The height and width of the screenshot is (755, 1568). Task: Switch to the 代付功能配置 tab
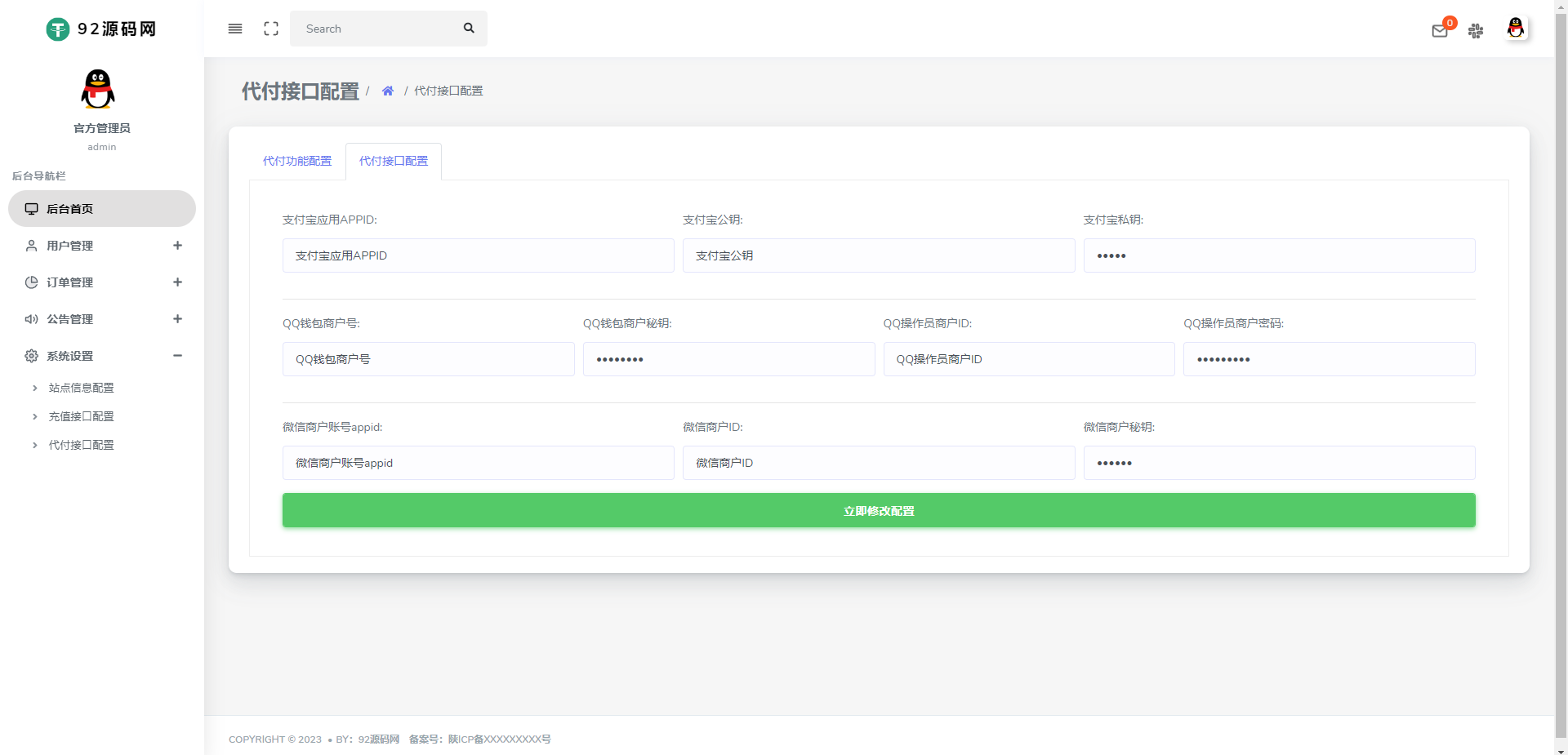click(297, 162)
